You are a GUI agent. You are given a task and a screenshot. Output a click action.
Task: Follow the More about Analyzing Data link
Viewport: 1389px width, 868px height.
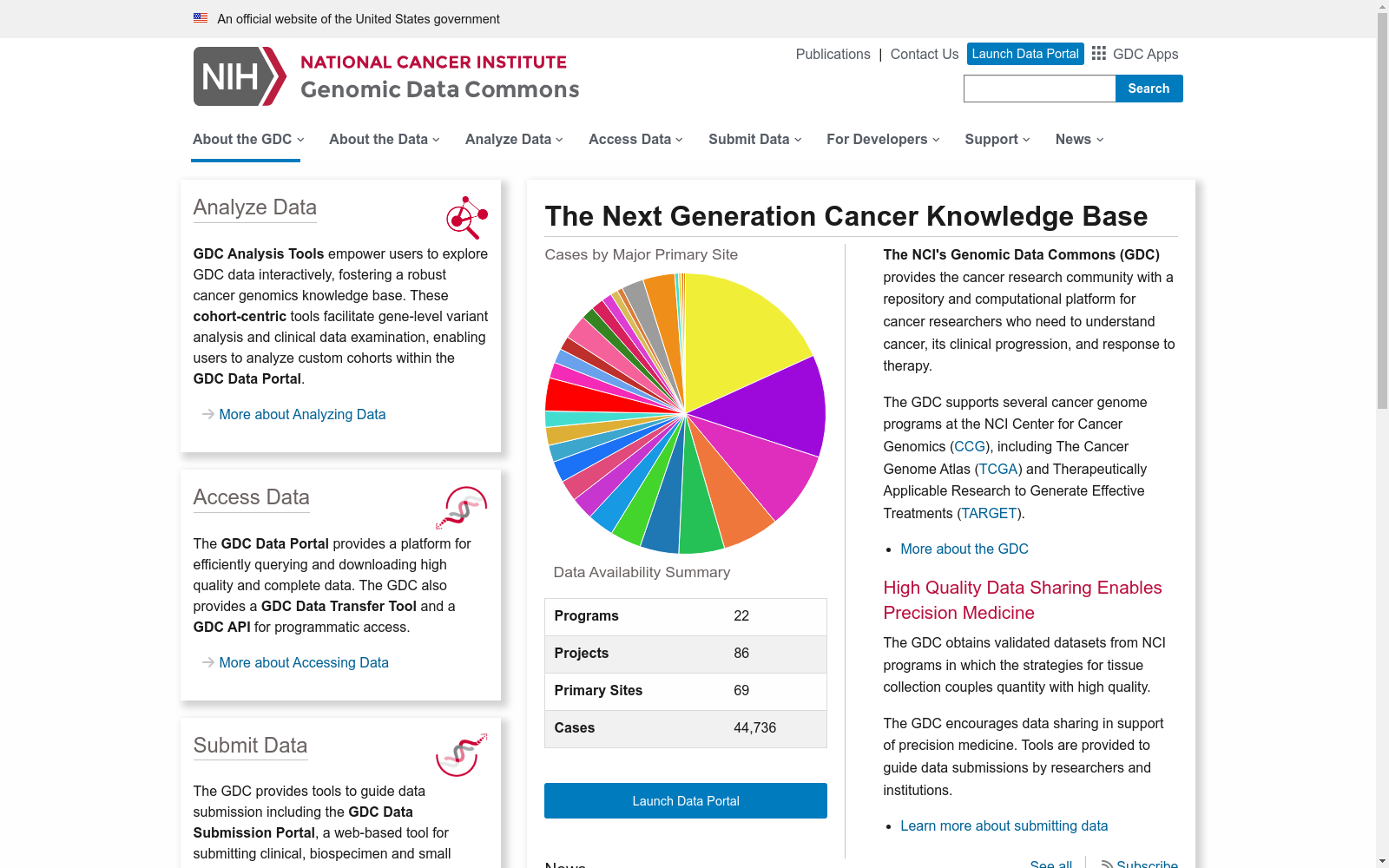pos(302,414)
